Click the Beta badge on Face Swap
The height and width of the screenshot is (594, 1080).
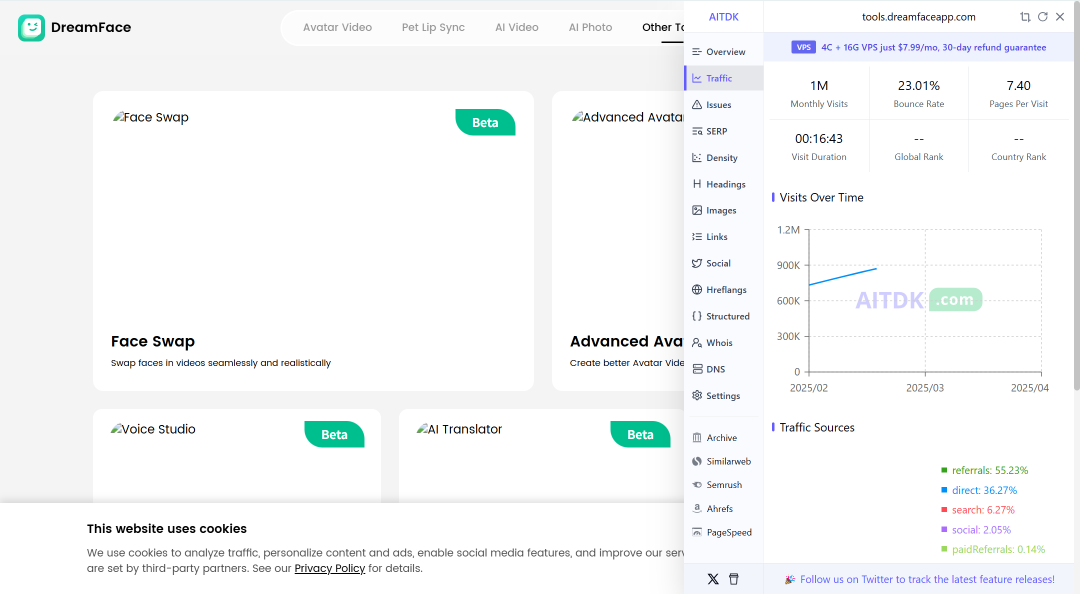click(x=485, y=123)
